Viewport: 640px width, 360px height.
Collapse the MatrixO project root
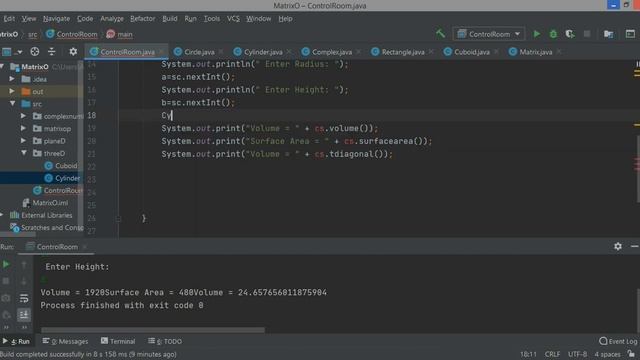[2, 67]
